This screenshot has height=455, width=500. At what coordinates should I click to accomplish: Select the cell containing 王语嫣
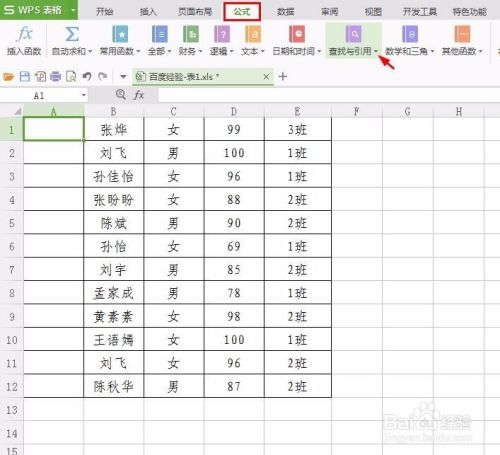[114, 339]
